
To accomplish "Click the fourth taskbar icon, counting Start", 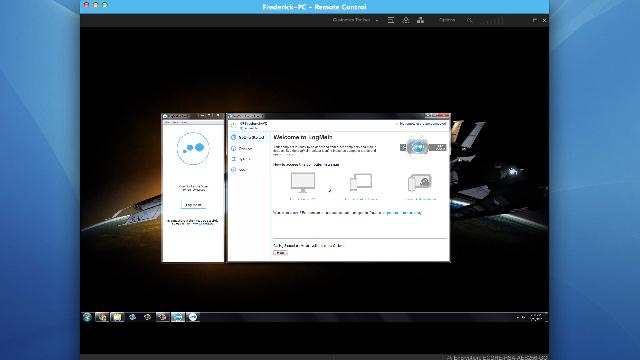I will [132, 317].
